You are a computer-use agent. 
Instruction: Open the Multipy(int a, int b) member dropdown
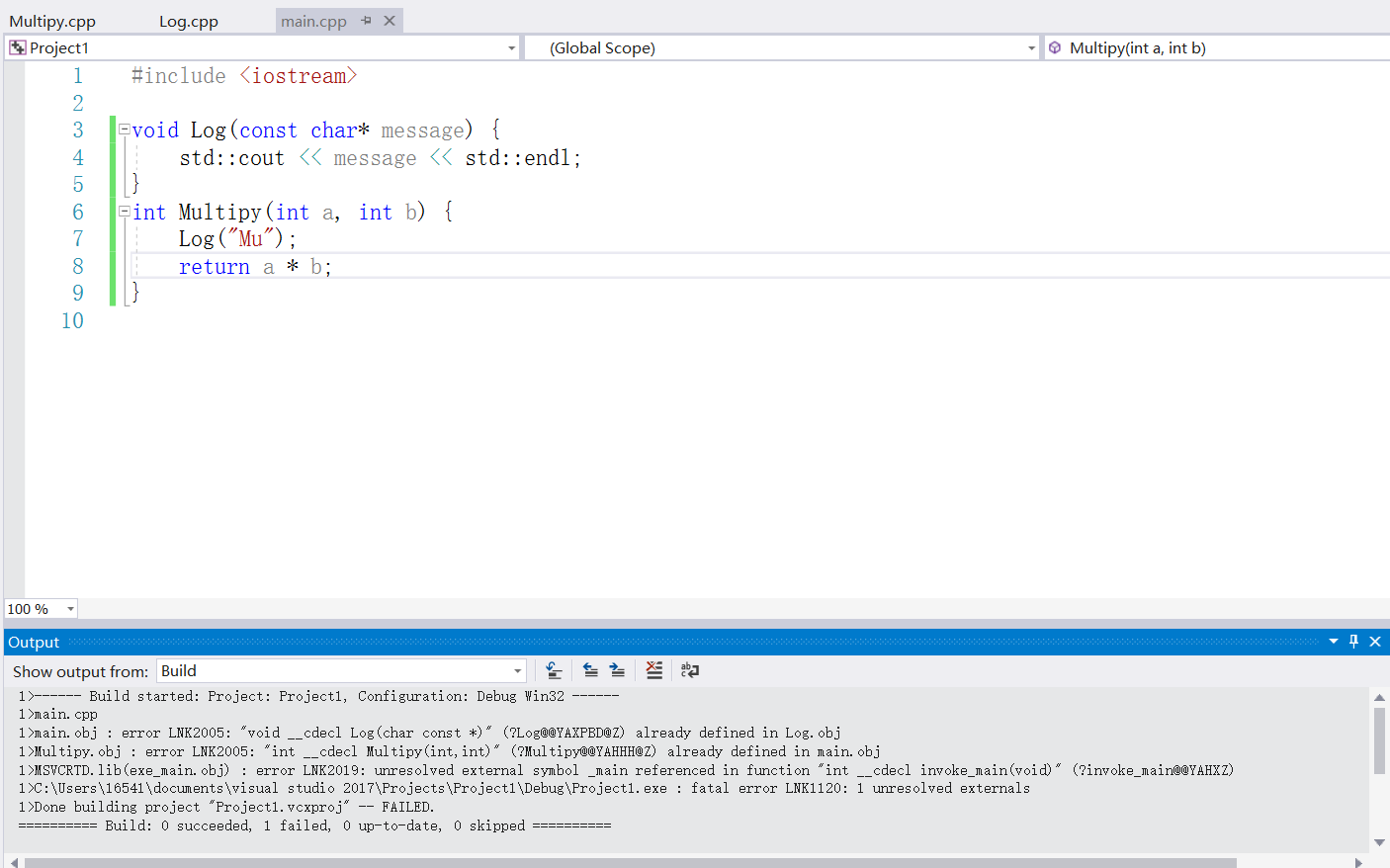point(1217,47)
